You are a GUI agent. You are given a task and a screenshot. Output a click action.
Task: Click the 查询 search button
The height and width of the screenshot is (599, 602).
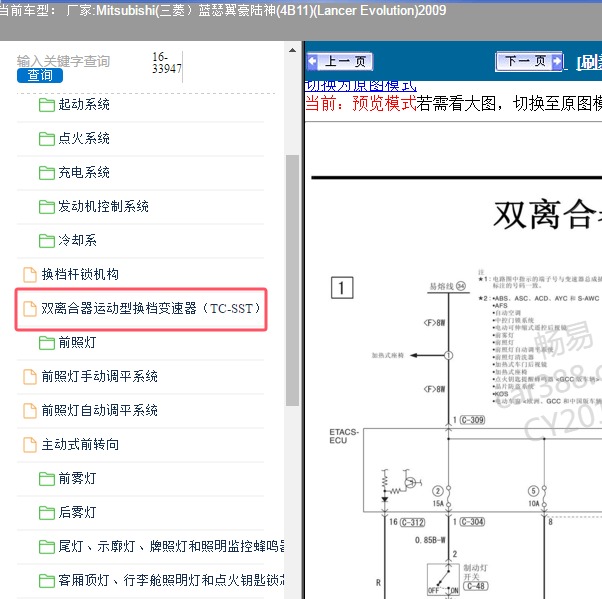pyautogui.click(x=40, y=75)
